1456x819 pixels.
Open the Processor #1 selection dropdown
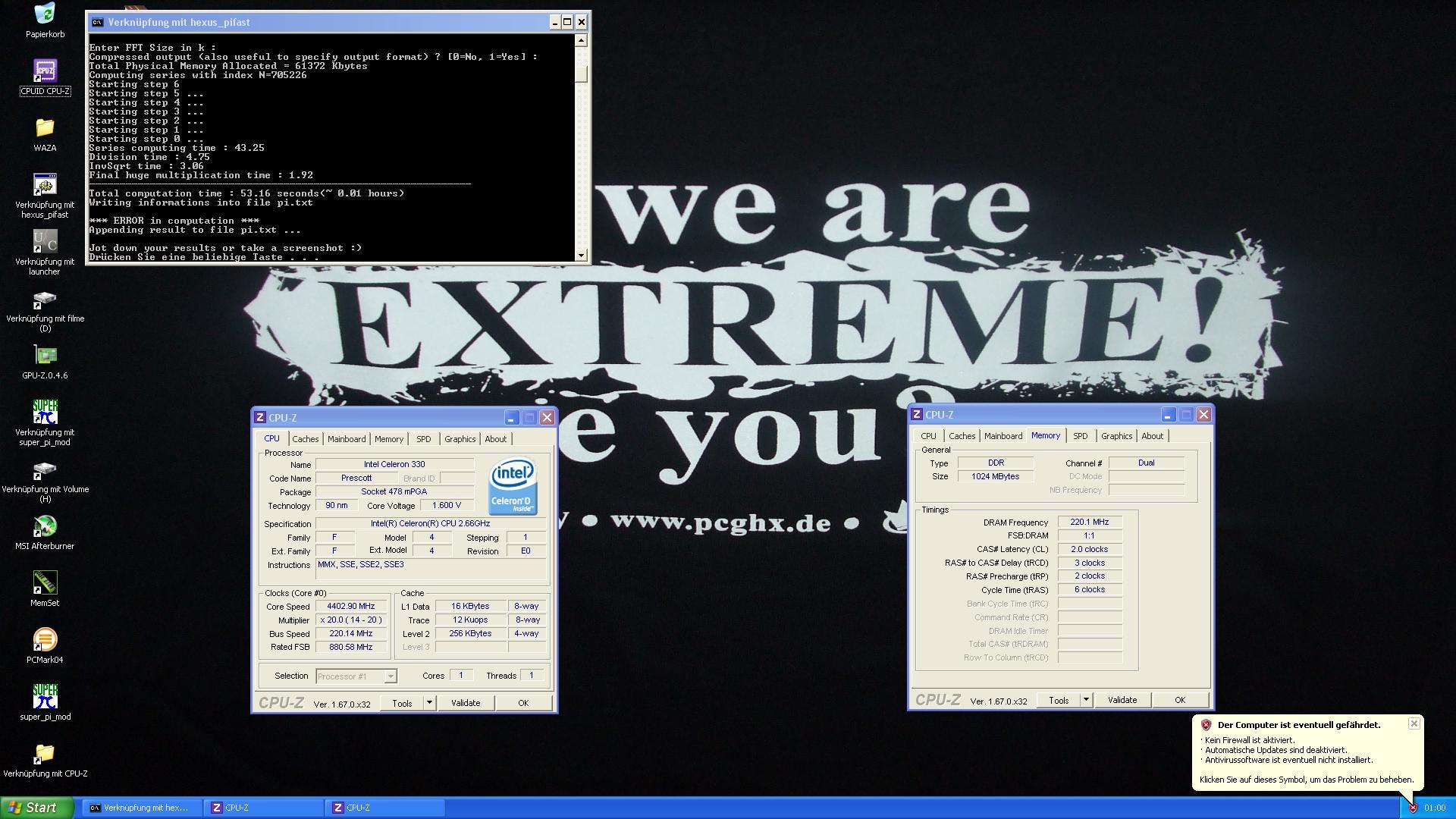(x=356, y=676)
